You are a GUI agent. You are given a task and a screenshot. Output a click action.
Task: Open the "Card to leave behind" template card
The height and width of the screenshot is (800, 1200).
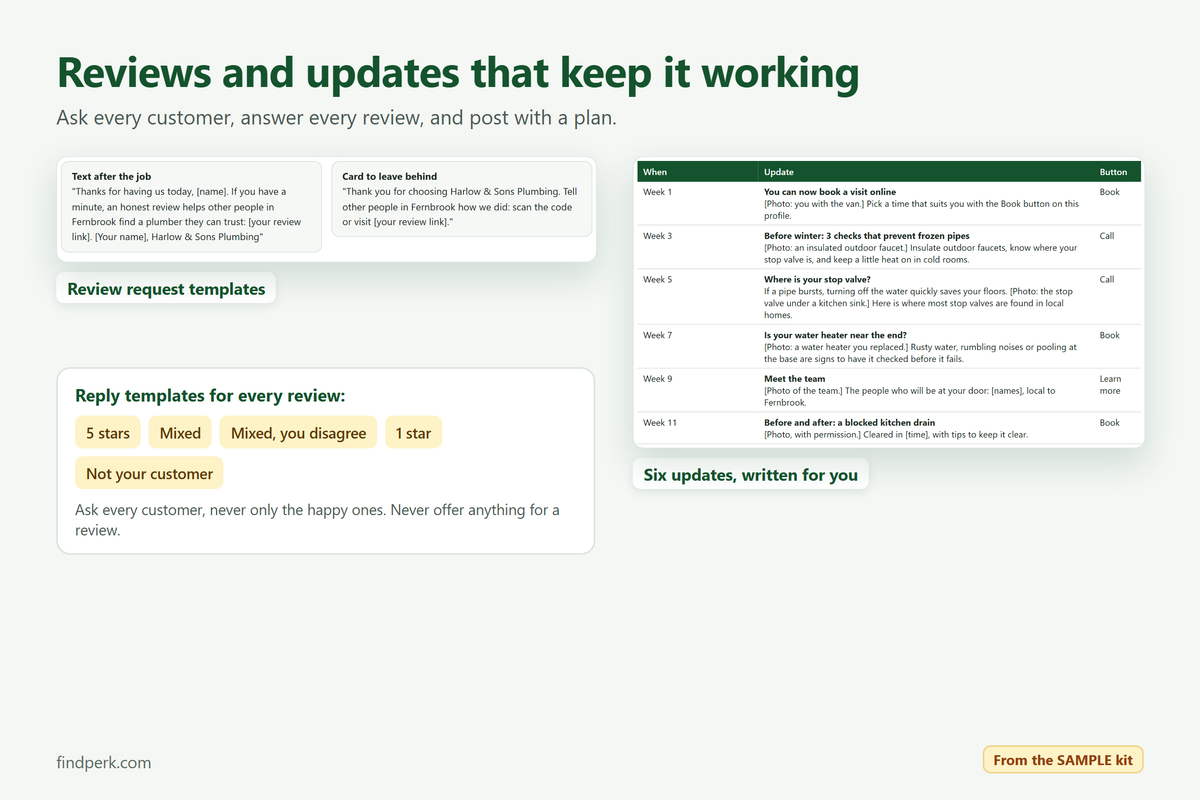pos(461,199)
